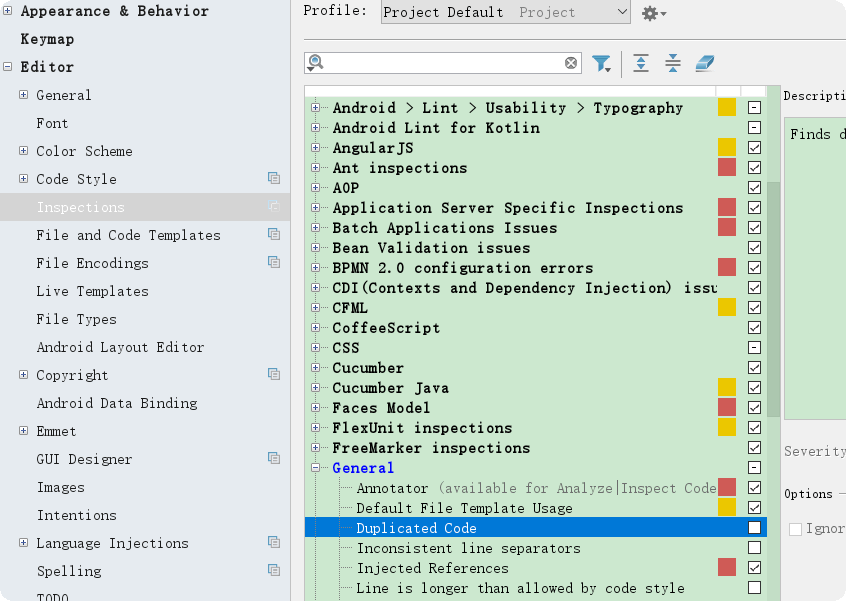Screen dimensions: 846x601
Task: Toggle Inconsistent line separators checkbox
Action: [754, 548]
